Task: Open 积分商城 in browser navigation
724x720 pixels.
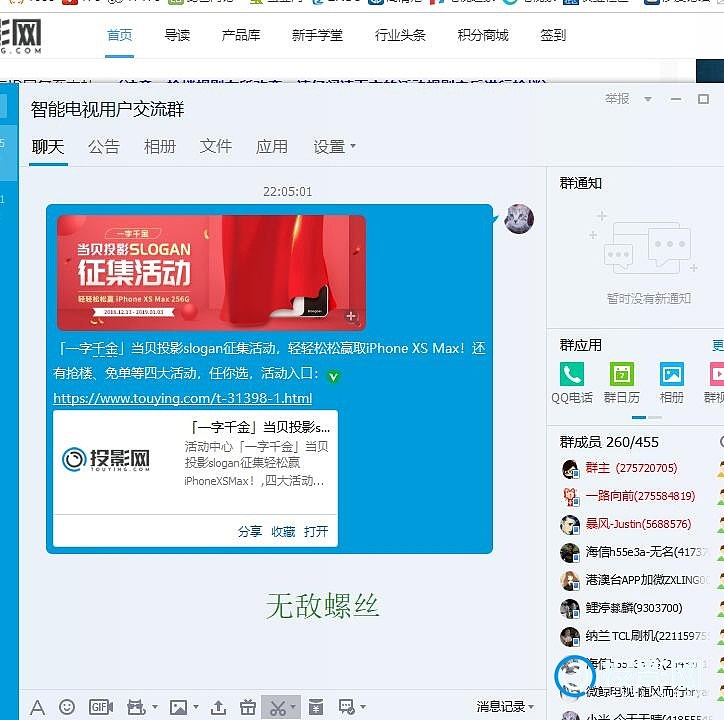Action: (x=483, y=35)
